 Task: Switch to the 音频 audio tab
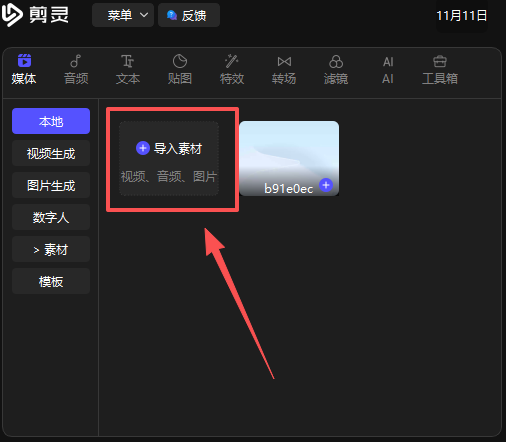pyautogui.click(x=76, y=69)
